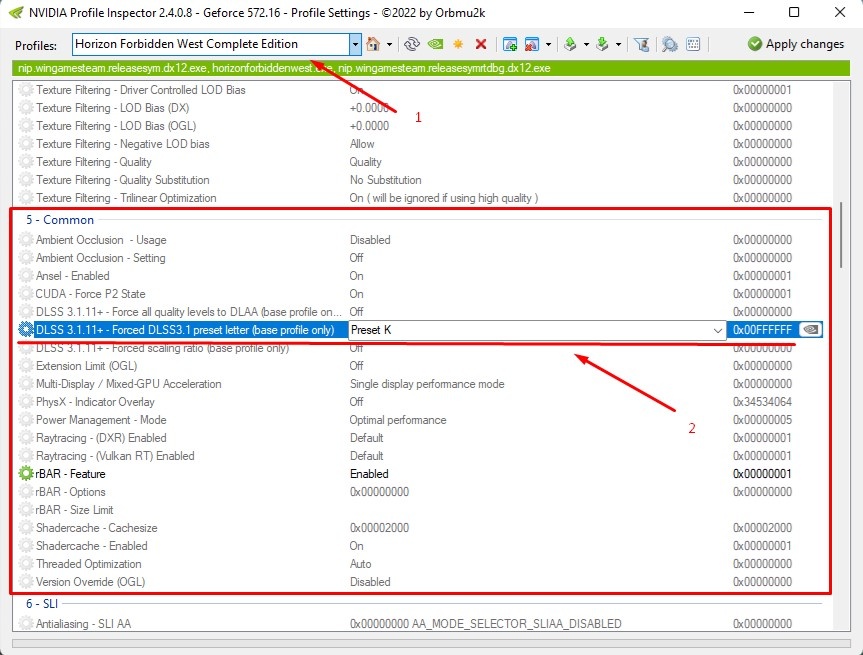Click the 0x34534064 hex value
This screenshot has width=863, height=655.
(762, 402)
